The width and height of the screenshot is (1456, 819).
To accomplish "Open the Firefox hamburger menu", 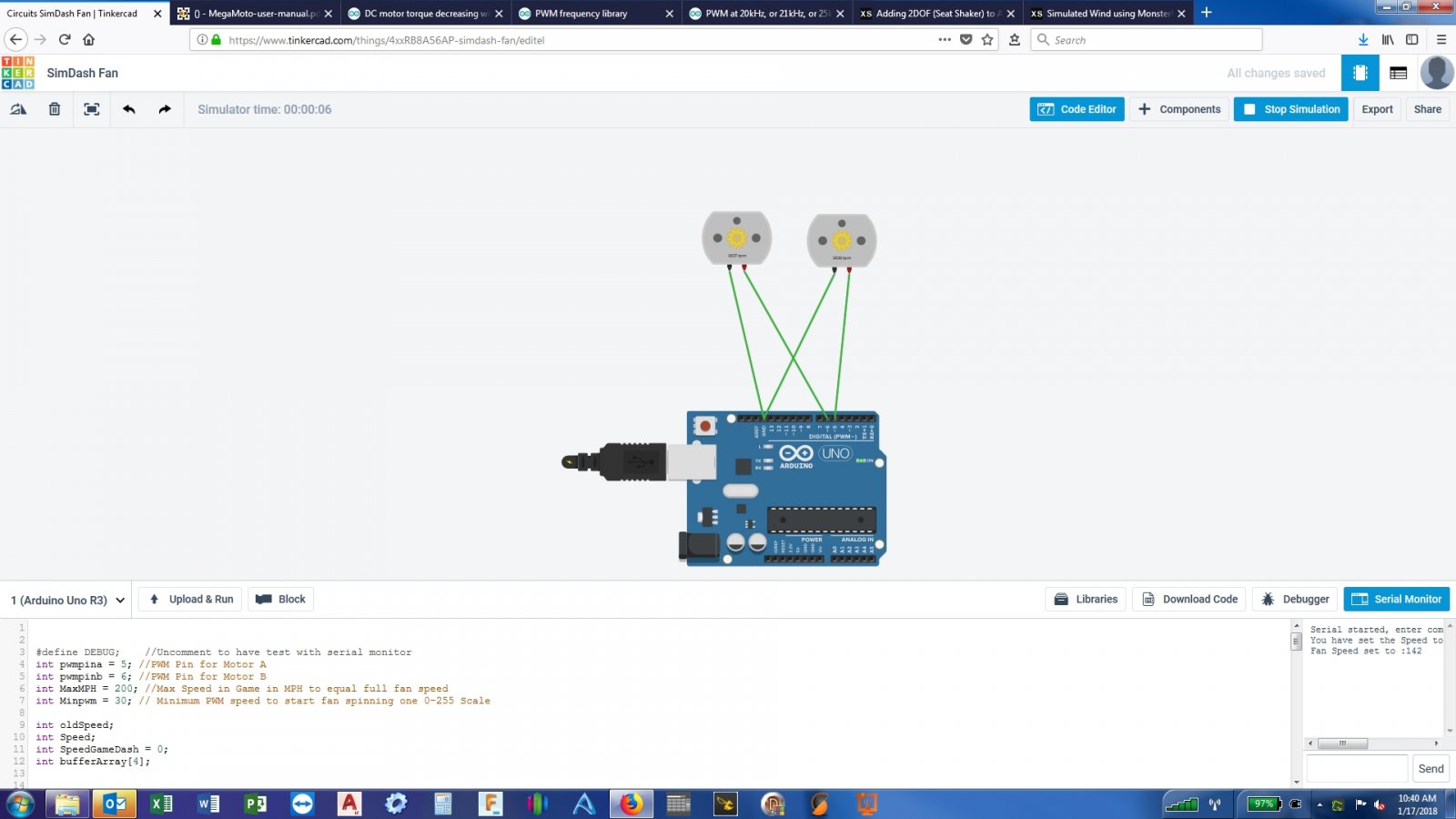I will [x=1441, y=39].
